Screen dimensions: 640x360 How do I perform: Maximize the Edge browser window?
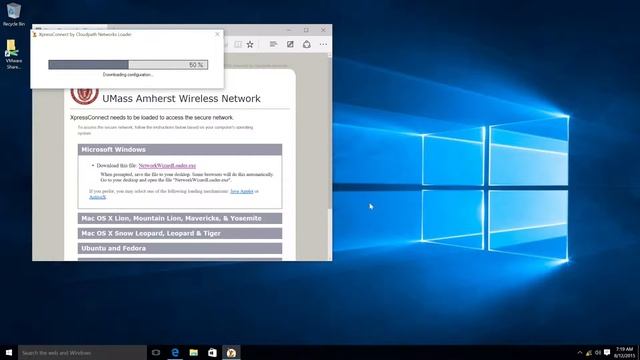[306, 30]
